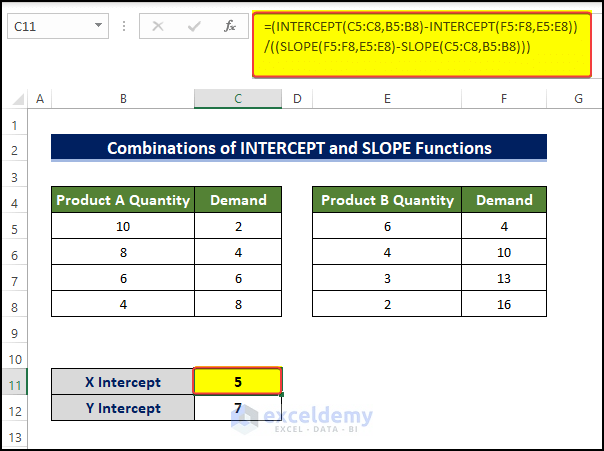
Task: Click cell B5 containing 10
Action: tap(123, 226)
